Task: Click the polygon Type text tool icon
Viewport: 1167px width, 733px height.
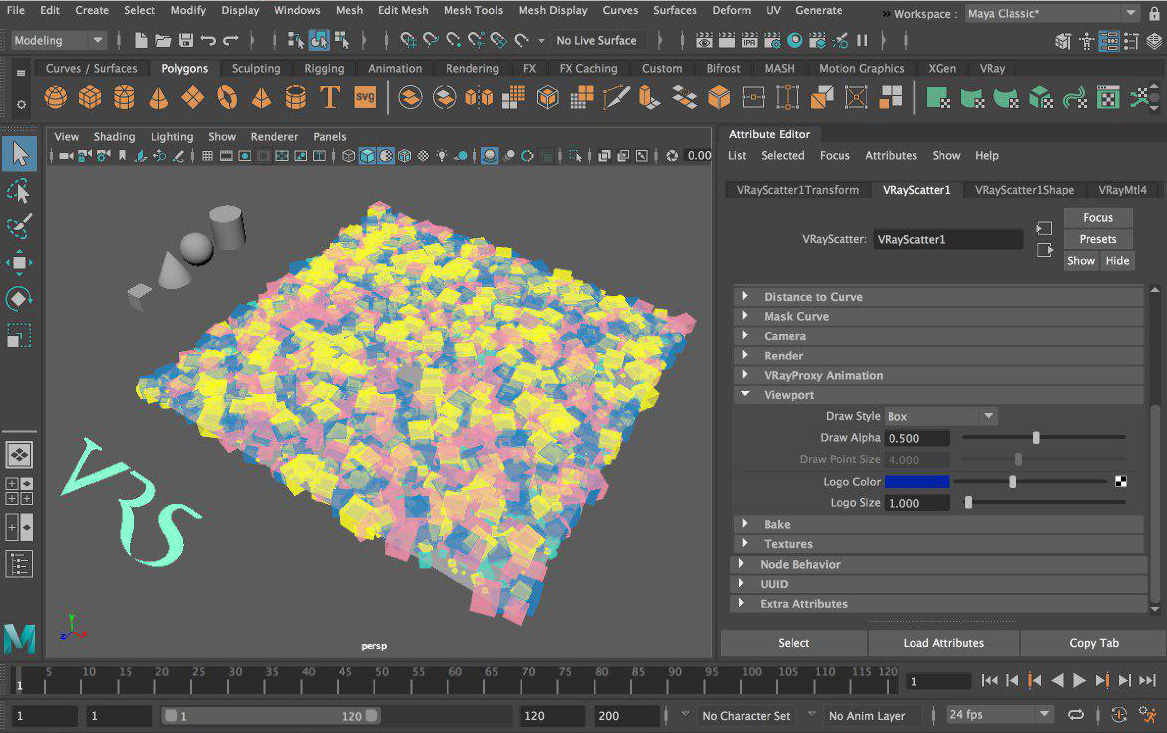Action: click(x=330, y=97)
